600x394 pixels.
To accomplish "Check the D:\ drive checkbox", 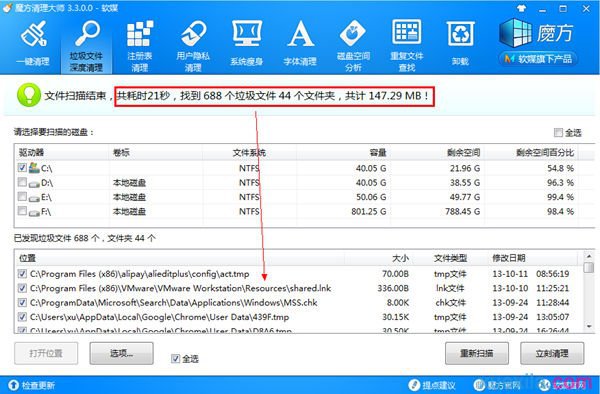I will [22, 182].
